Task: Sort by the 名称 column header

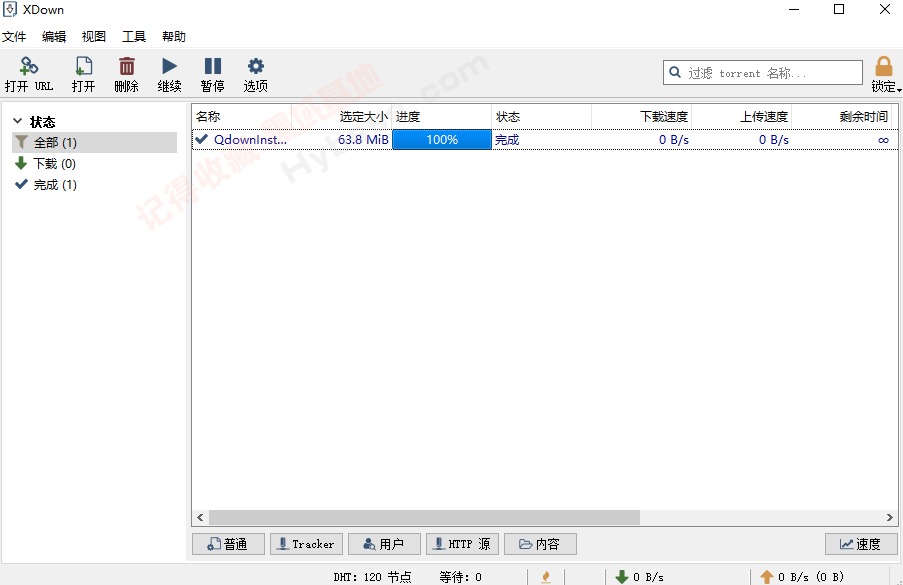Action: click(242, 117)
